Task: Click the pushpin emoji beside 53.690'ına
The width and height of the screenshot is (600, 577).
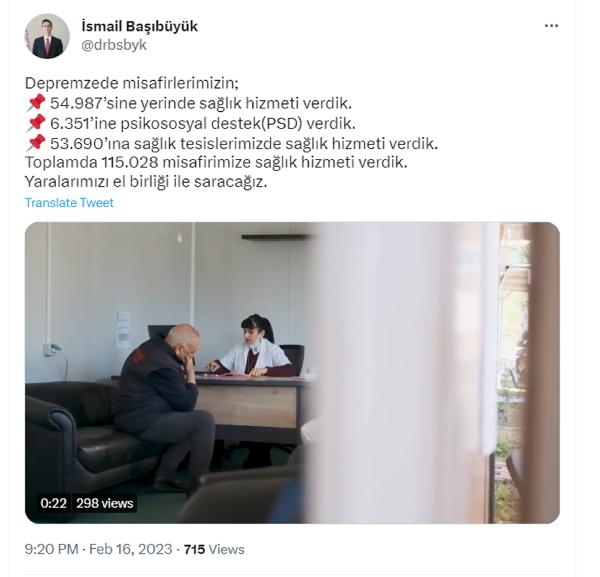Action: coord(36,143)
